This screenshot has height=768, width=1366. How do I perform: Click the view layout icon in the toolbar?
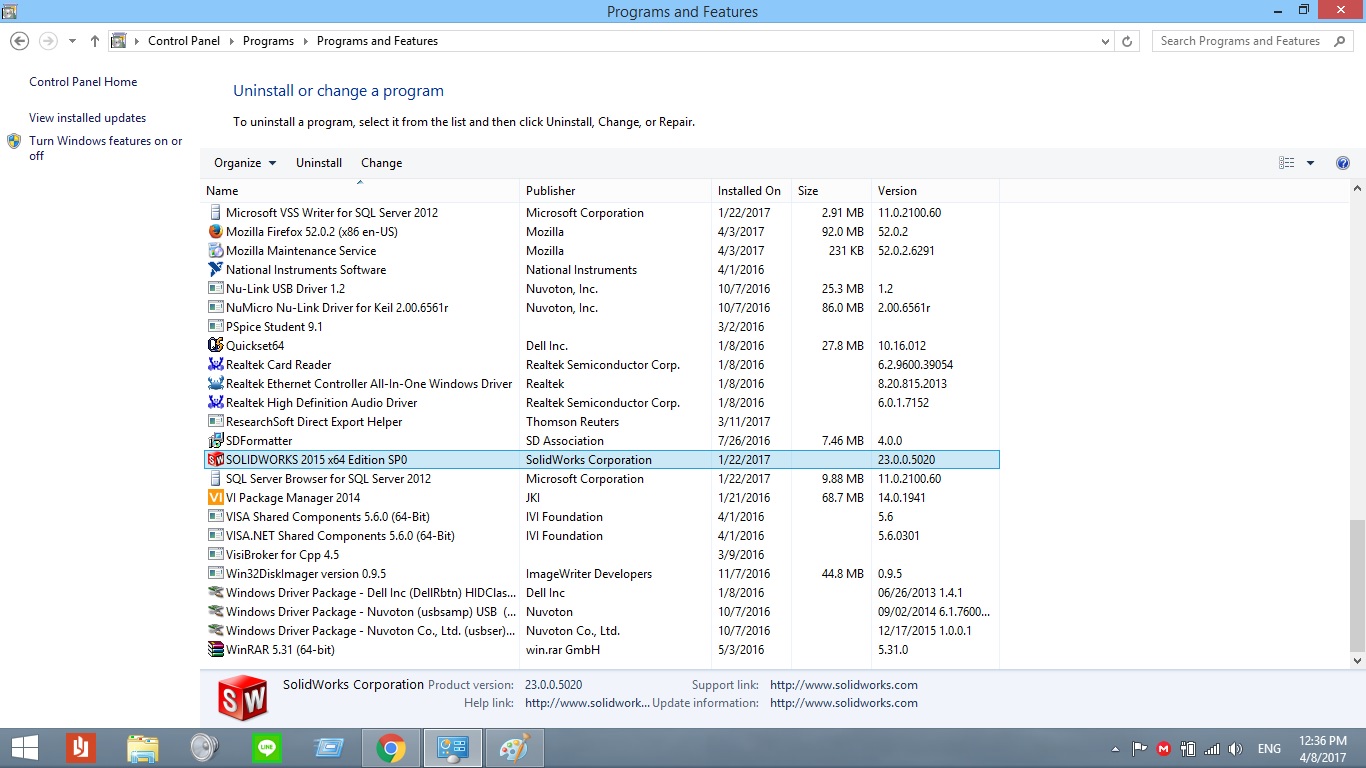coord(1287,163)
